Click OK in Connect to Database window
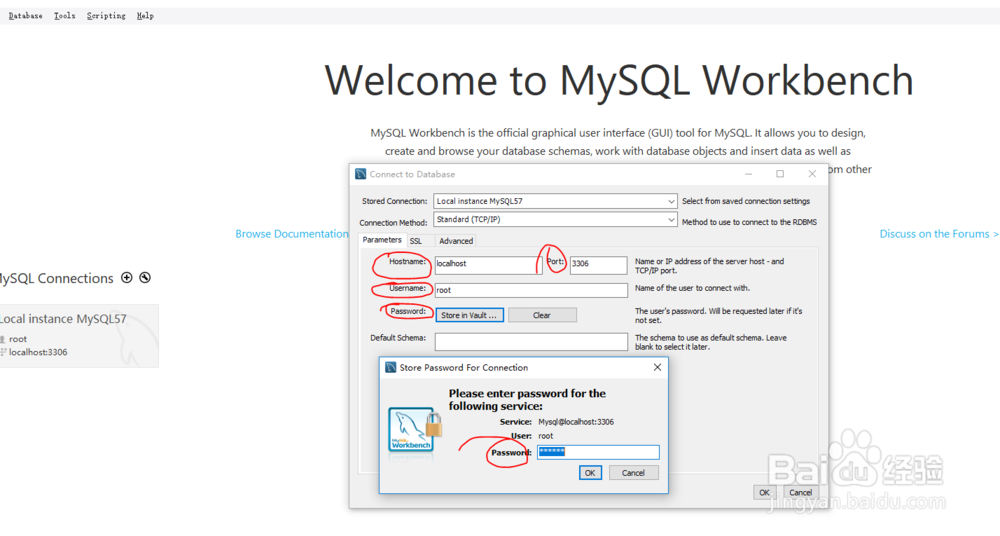This screenshot has width=1000, height=536. pyautogui.click(x=764, y=493)
